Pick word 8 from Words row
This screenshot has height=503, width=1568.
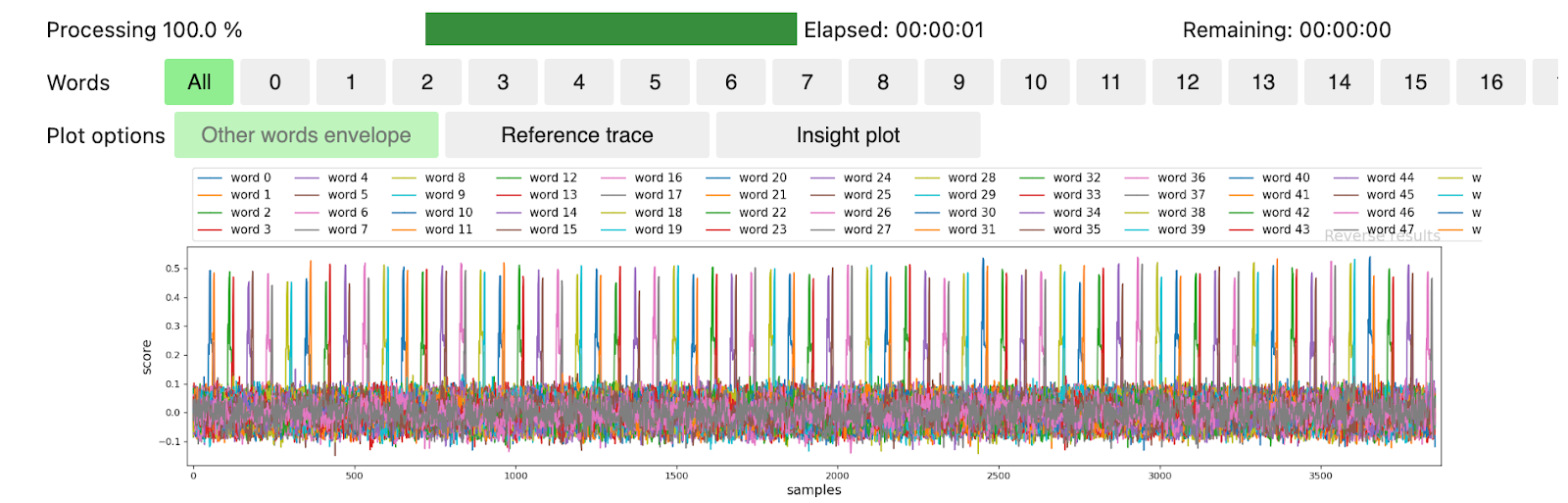(x=883, y=82)
